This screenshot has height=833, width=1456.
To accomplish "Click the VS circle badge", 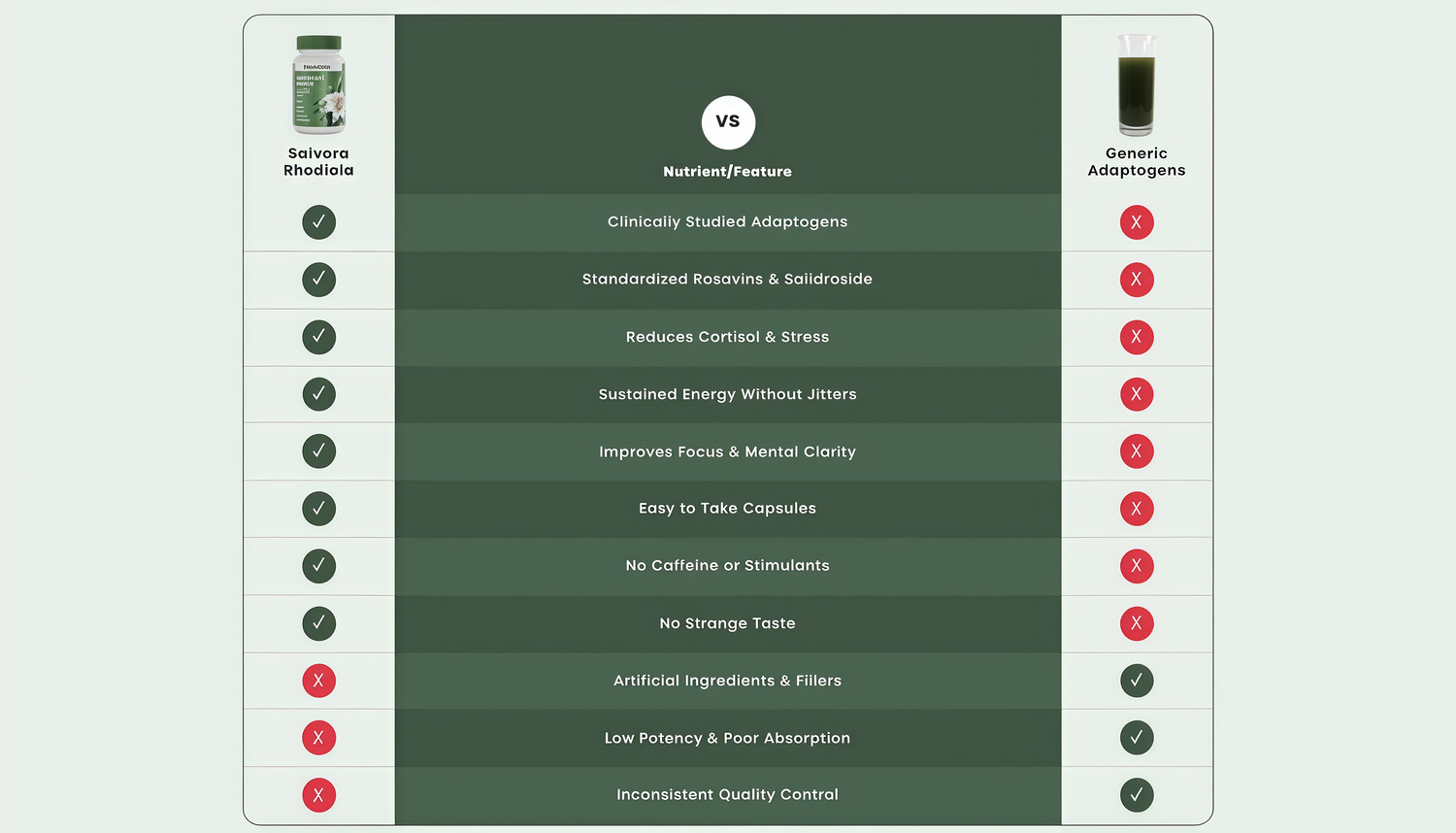I will coord(728,122).
